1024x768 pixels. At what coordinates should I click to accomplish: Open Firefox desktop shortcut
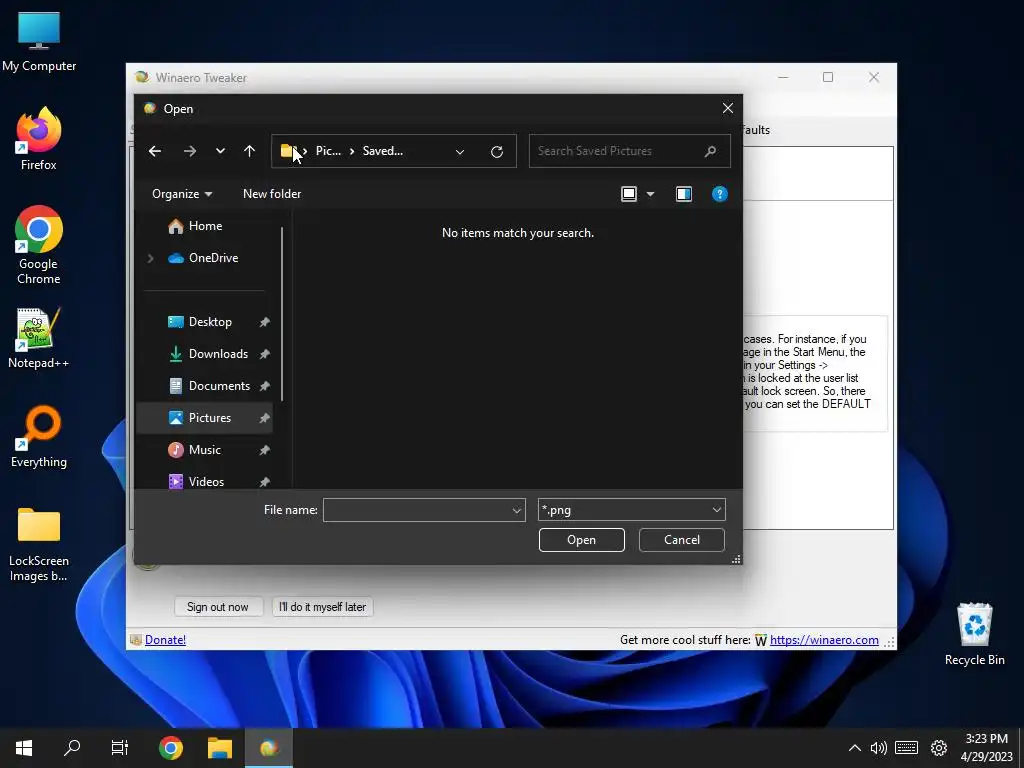(39, 140)
